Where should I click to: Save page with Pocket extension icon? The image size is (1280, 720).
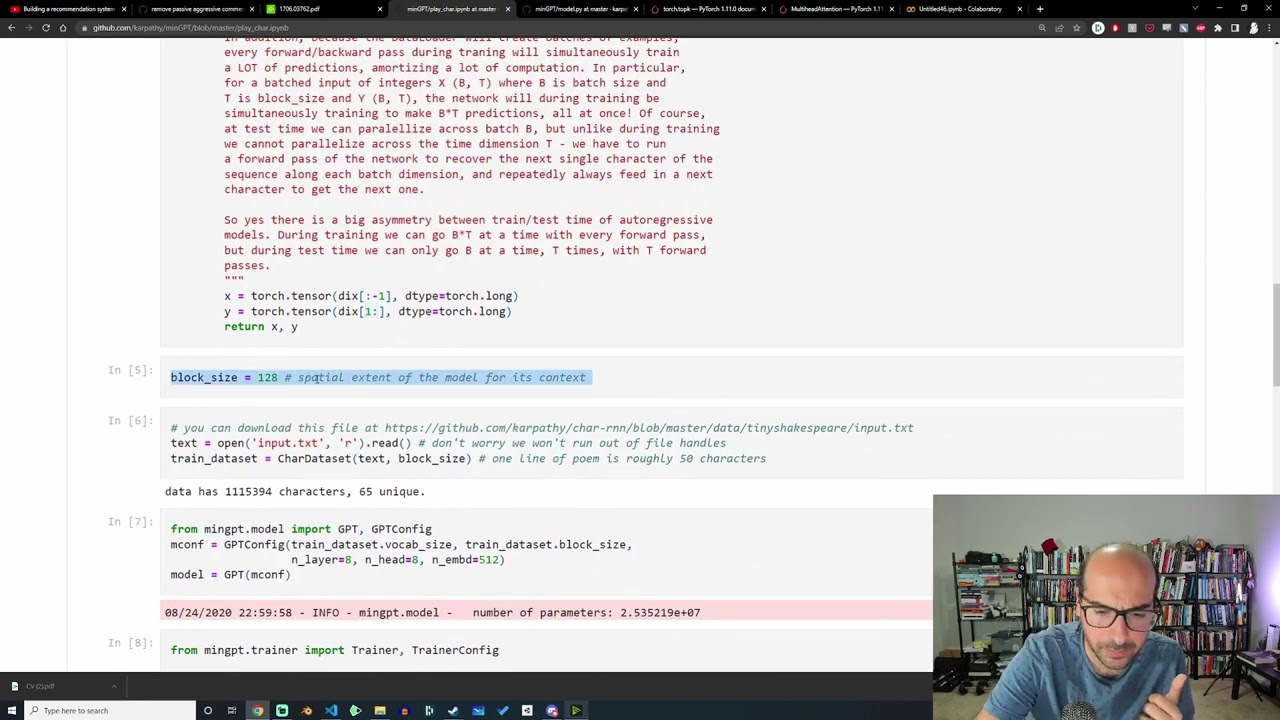(1149, 28)
